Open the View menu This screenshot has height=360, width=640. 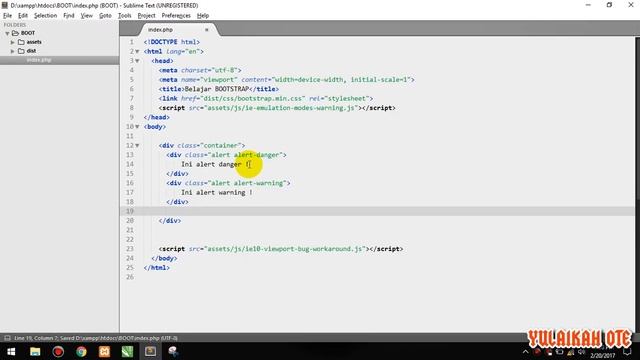click(87, 16)
